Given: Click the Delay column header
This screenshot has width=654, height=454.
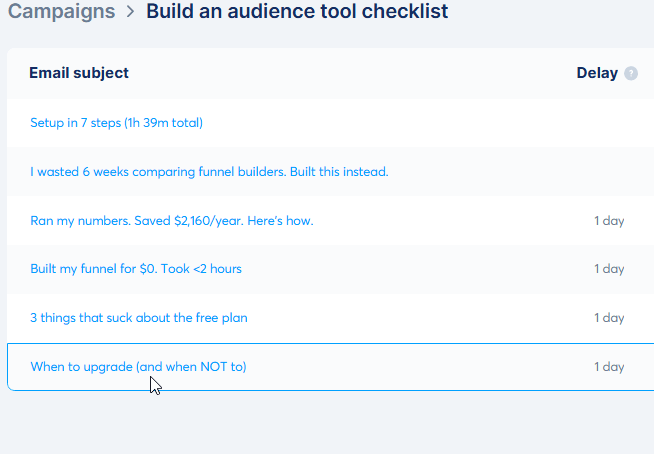Looking at the screenshot, I should pyautogui.click(x=597, y=73).
